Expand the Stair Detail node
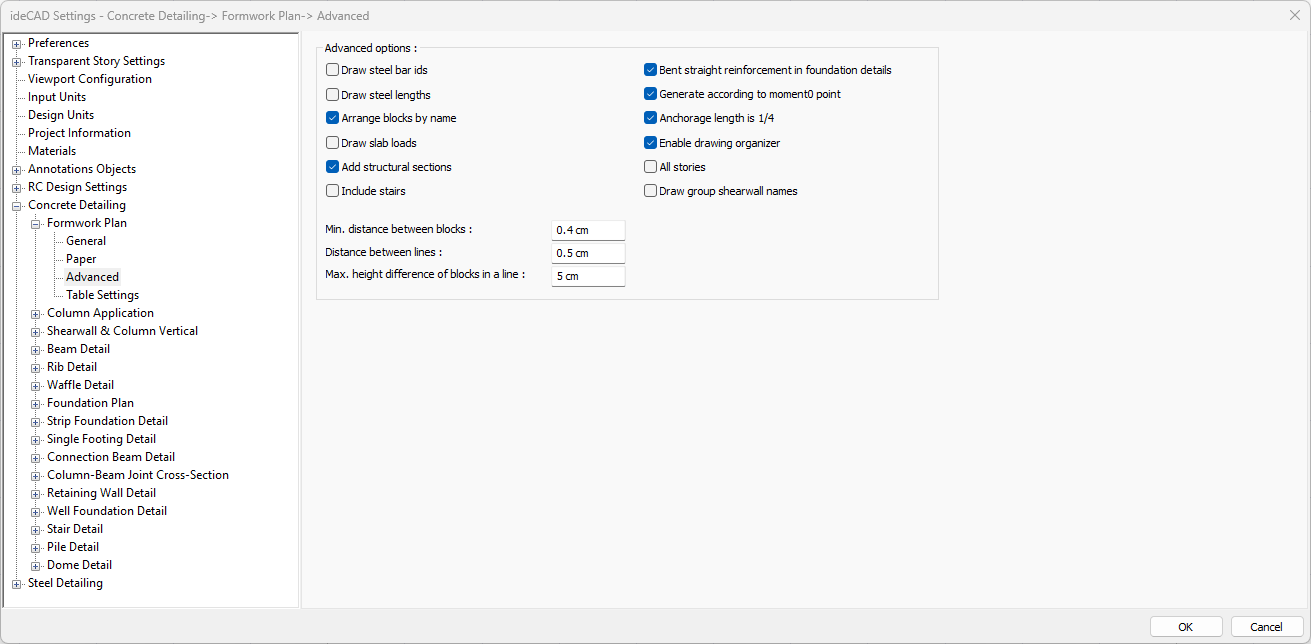 36,529
